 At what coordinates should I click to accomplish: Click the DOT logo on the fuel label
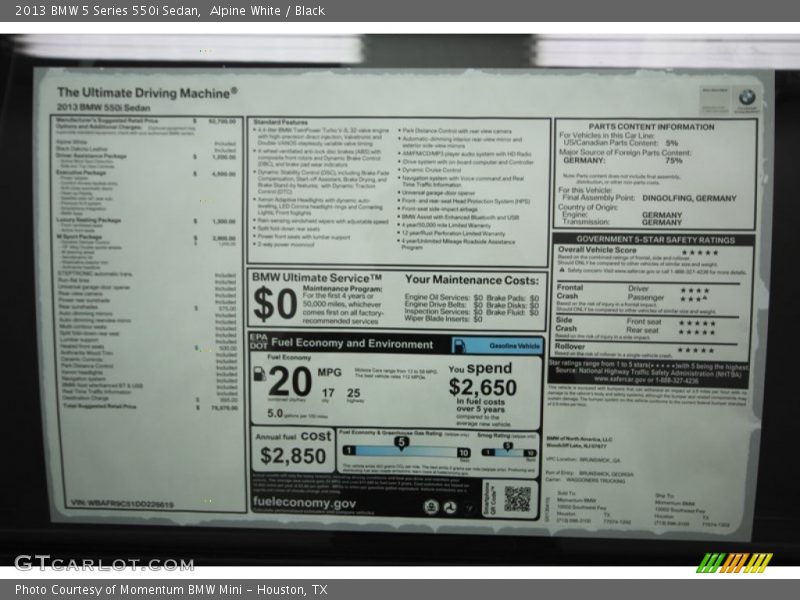point(259,343)
